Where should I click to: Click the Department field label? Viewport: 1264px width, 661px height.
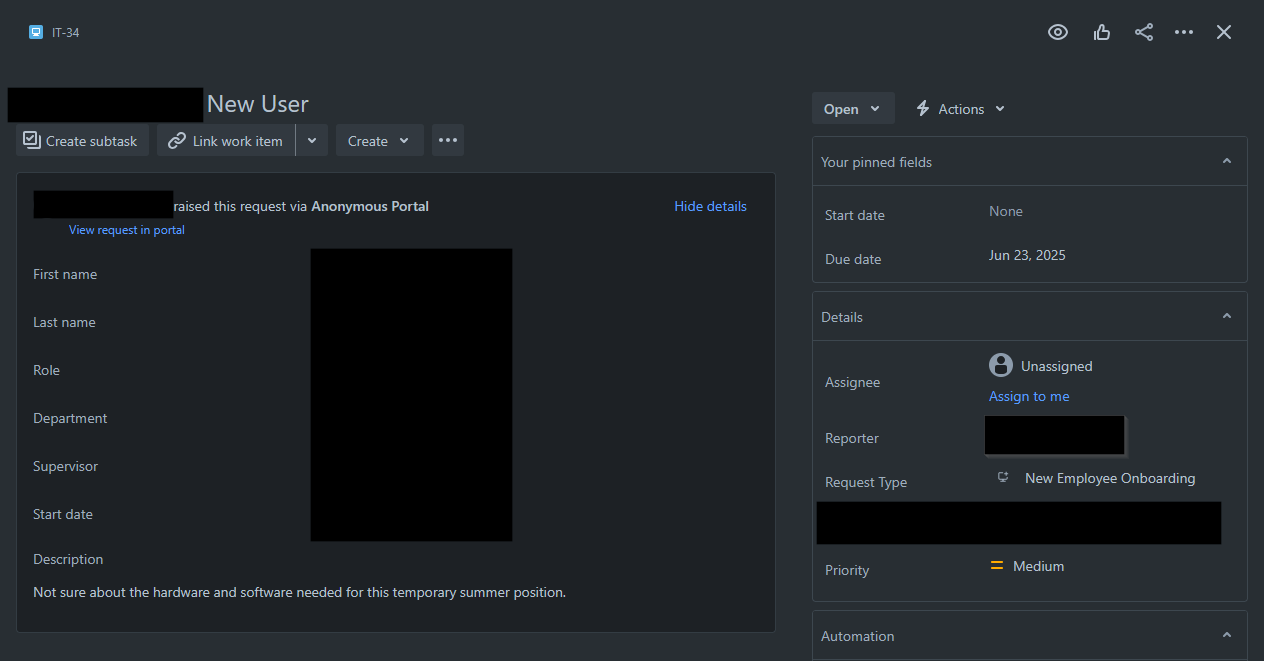(x=70, y=418)
